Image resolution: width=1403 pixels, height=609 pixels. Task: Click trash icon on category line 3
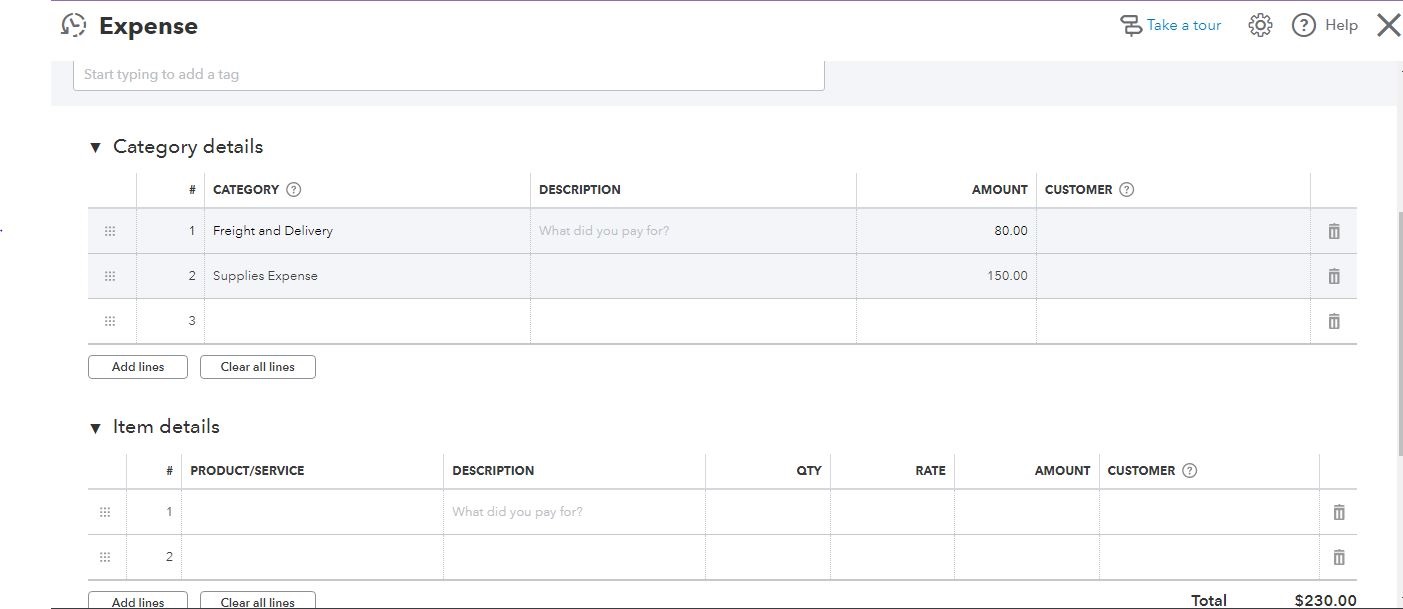[x=1333, y=321]
